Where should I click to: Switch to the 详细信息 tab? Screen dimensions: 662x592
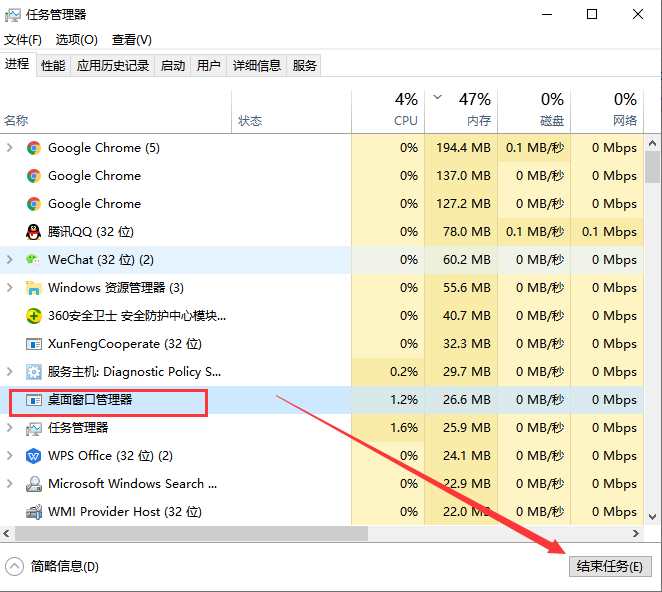coord(257,65)
